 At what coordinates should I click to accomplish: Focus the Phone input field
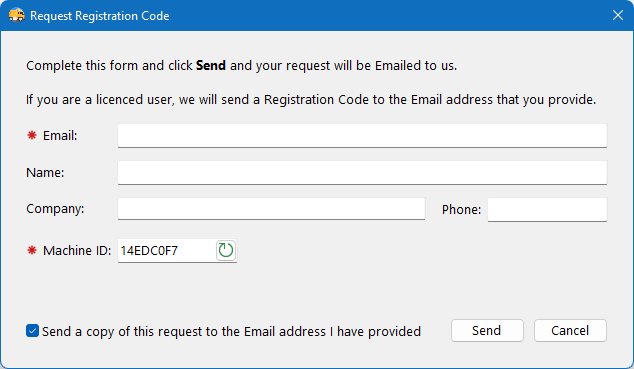547,209
